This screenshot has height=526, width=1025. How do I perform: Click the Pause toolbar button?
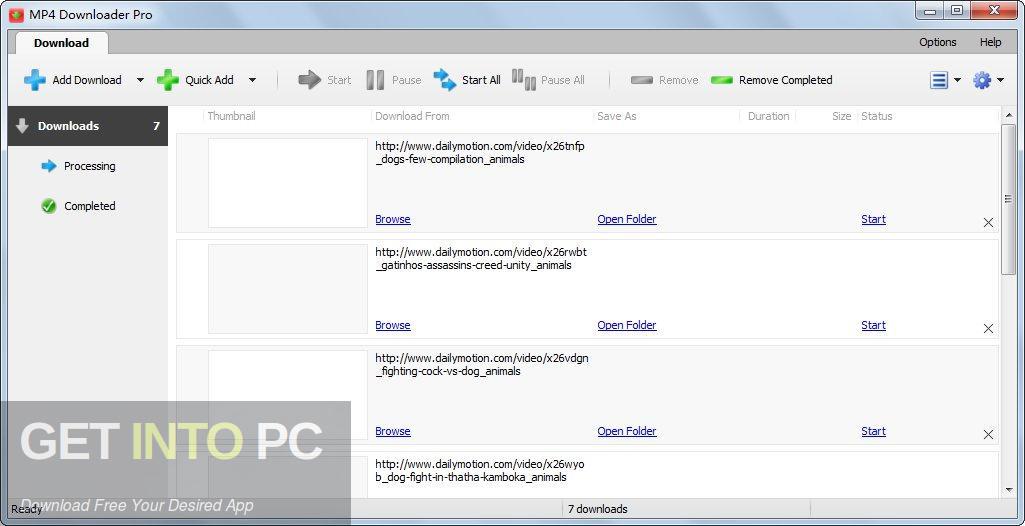tap(394, 80)
